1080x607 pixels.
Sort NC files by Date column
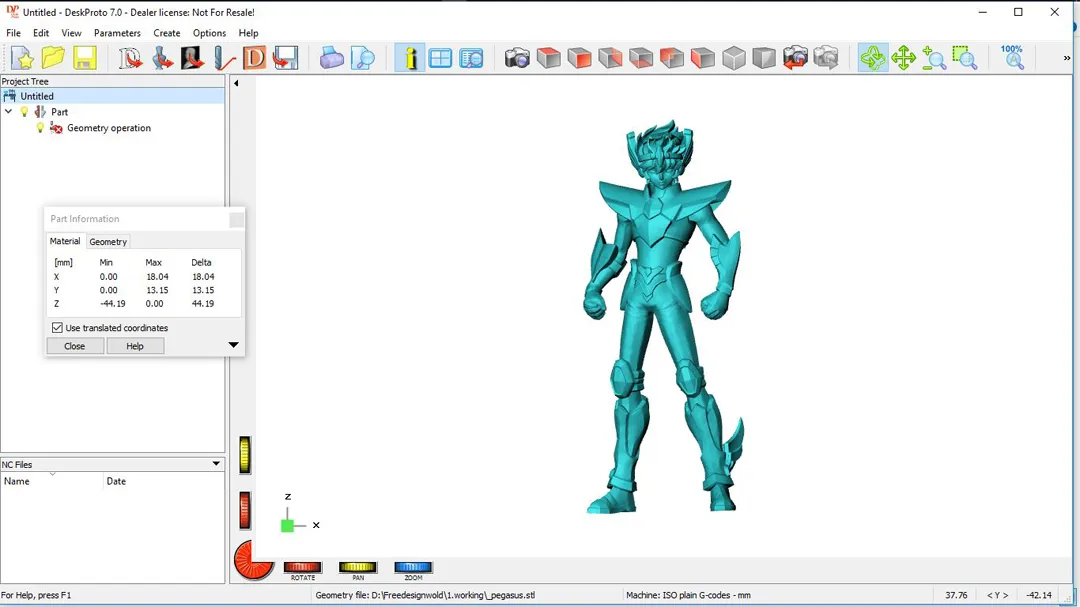[x=164, y=482]
